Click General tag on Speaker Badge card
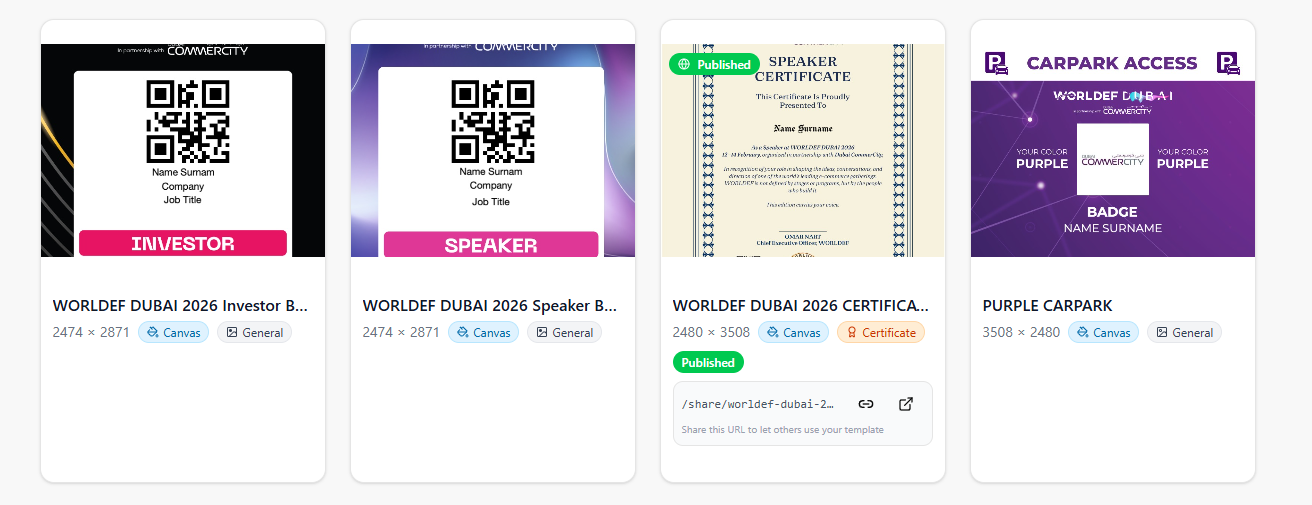 564,333
